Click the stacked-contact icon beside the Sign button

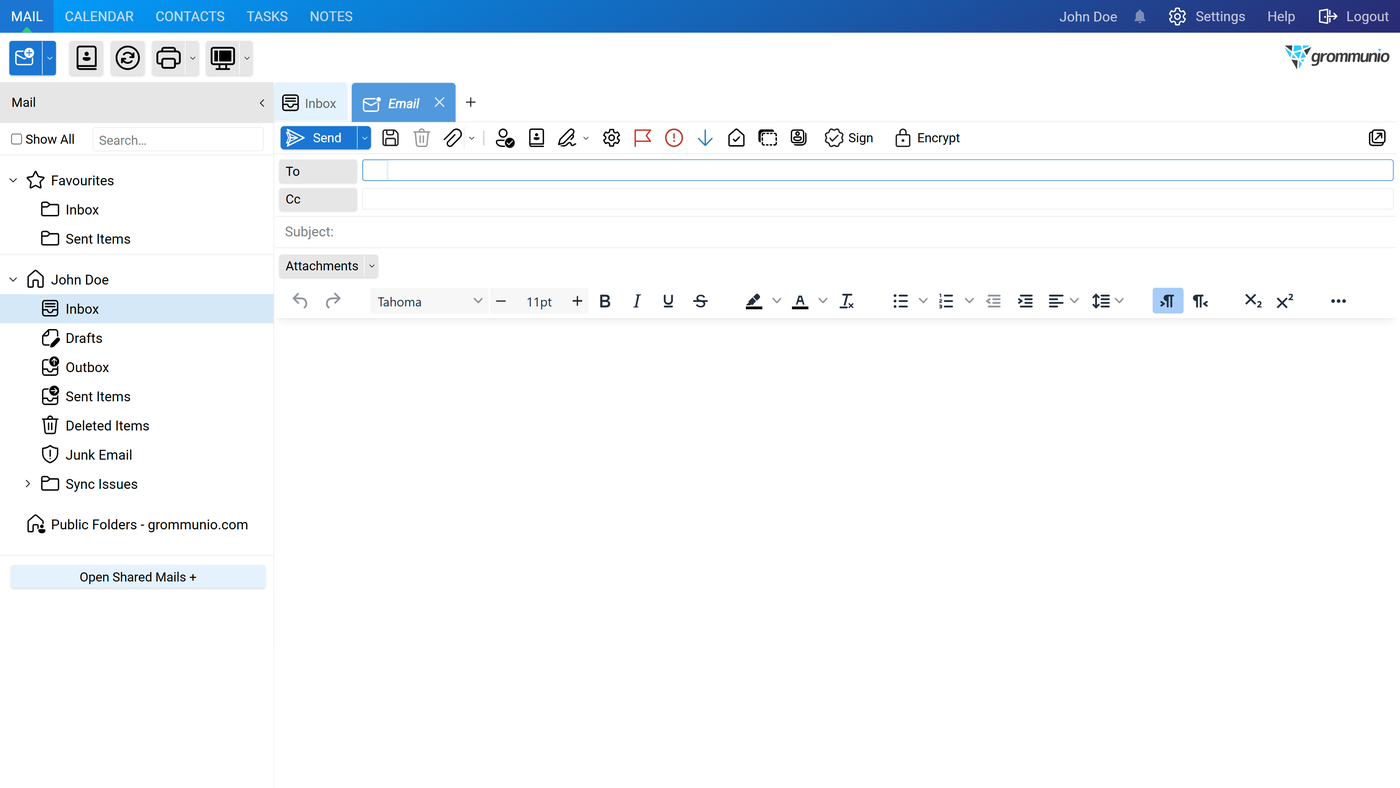pos(799,138)
